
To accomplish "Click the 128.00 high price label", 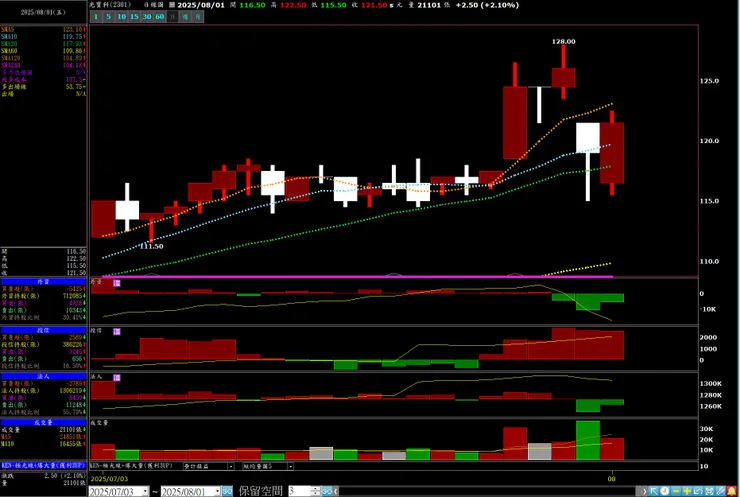I will point(563,42).
